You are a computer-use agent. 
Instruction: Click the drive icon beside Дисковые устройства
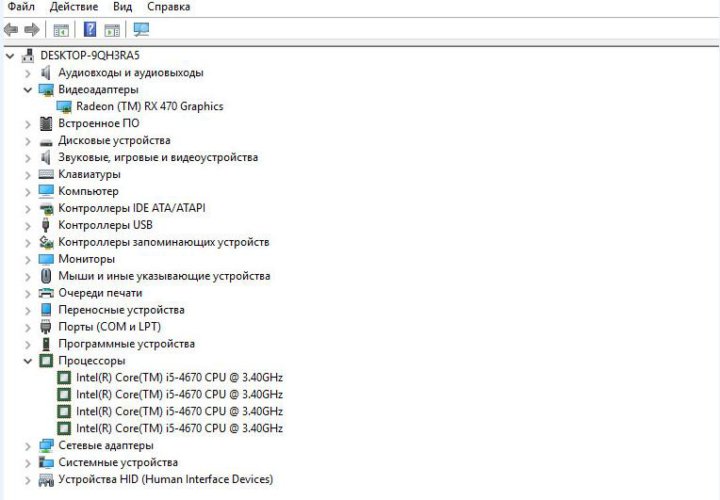point(46,141)
